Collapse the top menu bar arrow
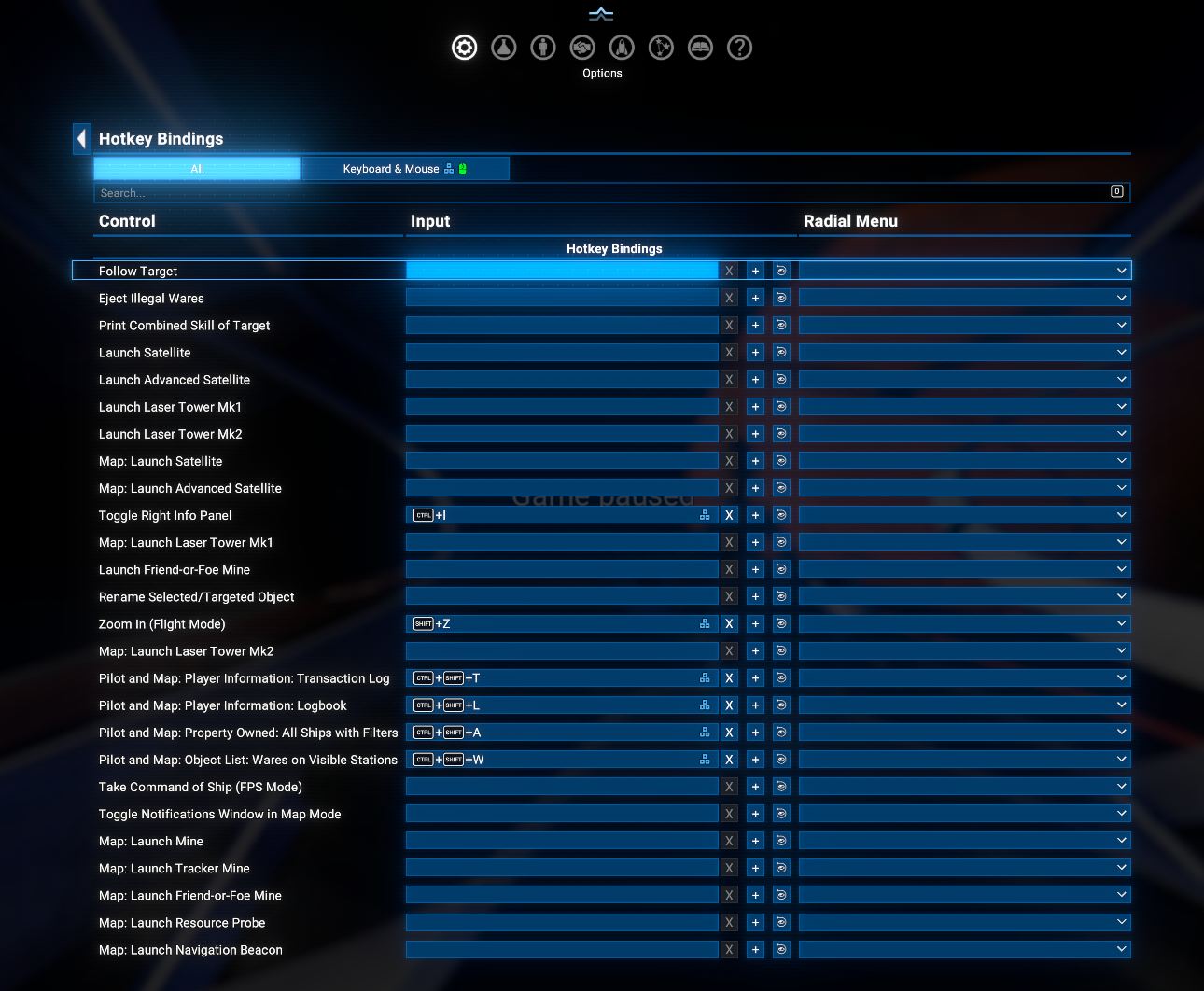 601,13
